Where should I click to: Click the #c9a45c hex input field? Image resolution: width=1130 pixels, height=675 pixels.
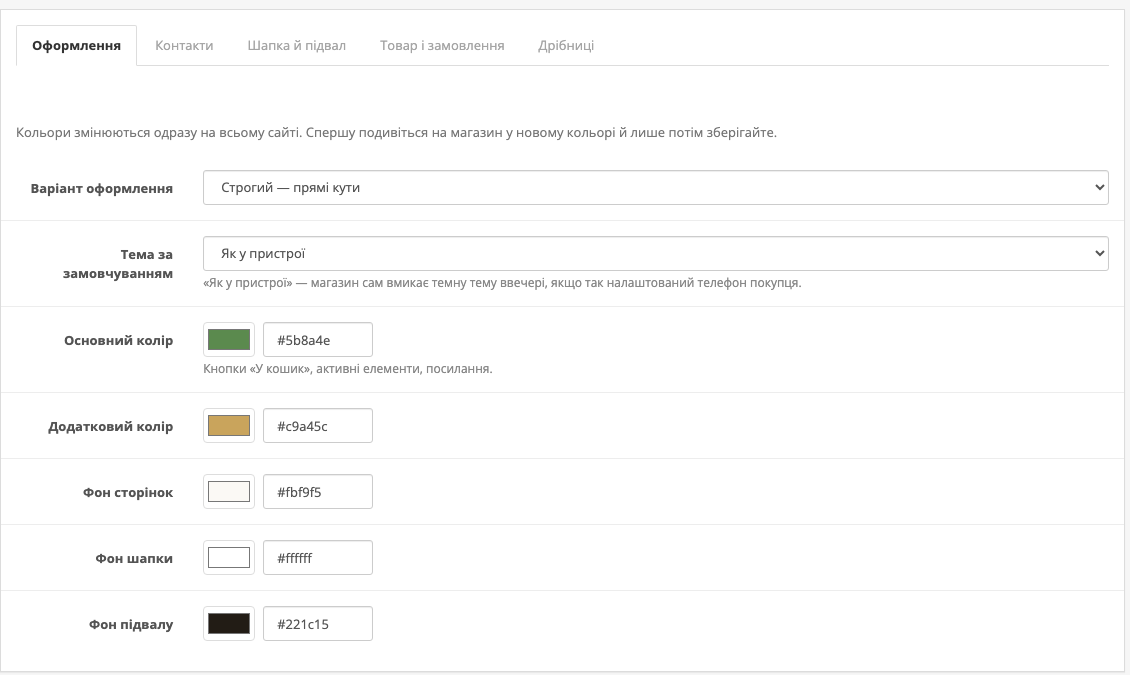[318, 426]
